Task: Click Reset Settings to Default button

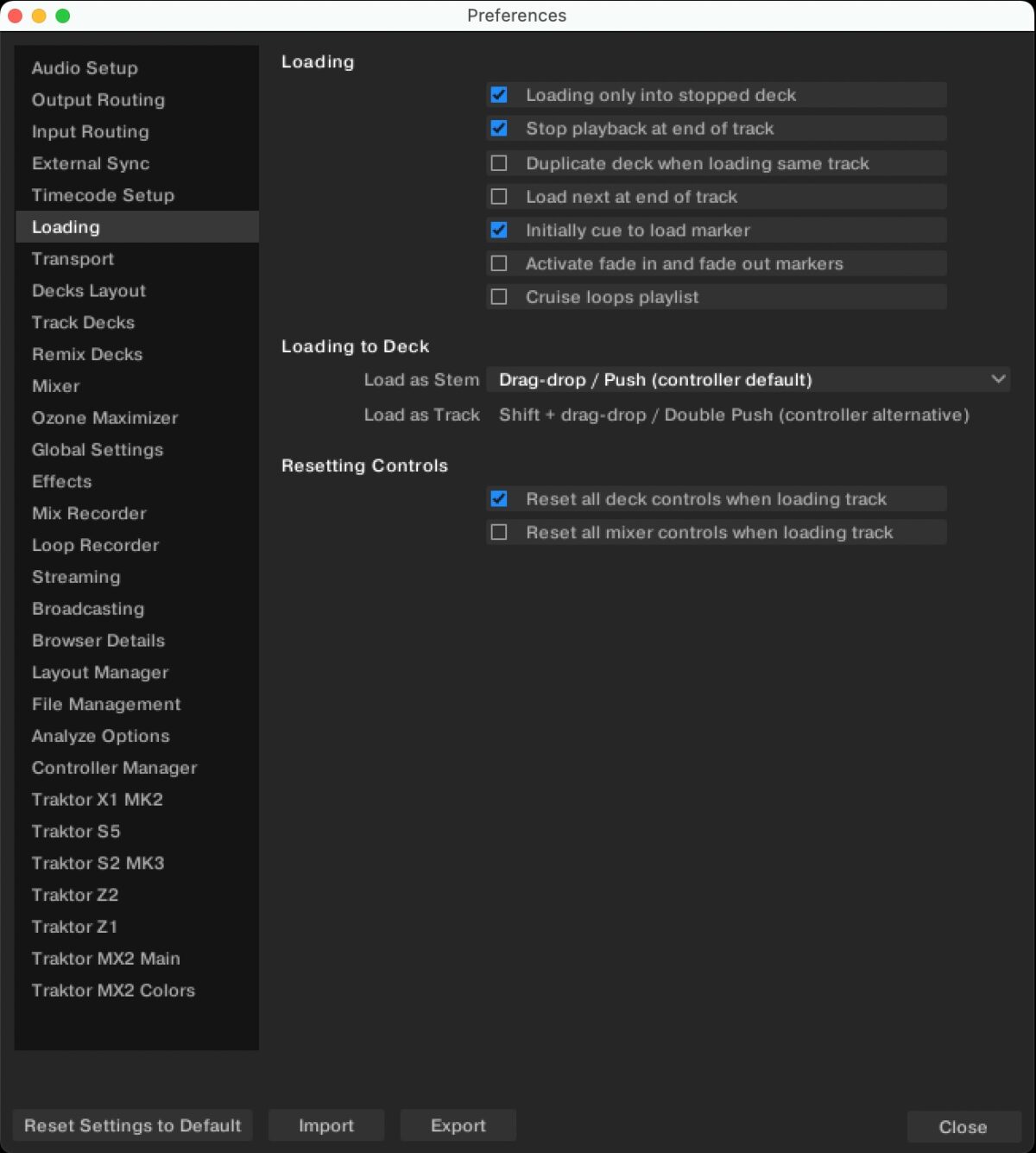Action: tap(133, 1125)
